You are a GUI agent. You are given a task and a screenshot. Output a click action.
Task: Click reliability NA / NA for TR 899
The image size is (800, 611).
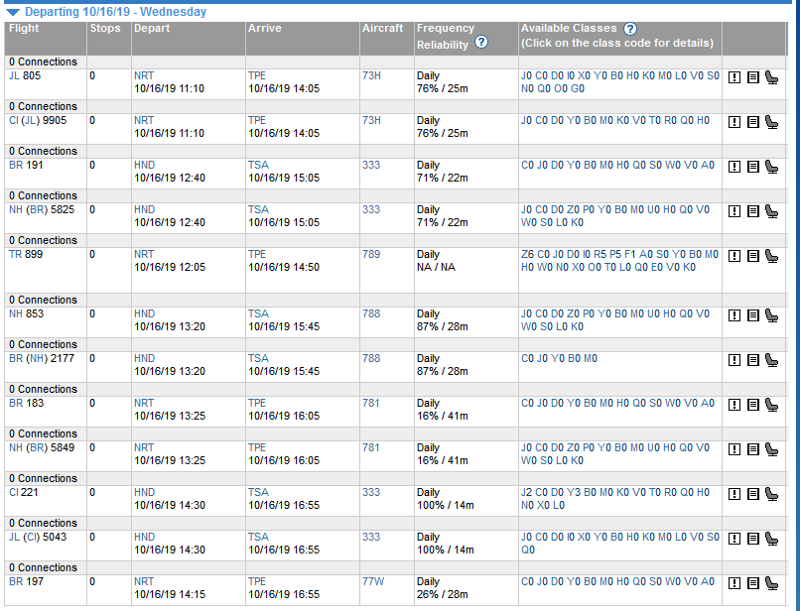coord(436,267)
